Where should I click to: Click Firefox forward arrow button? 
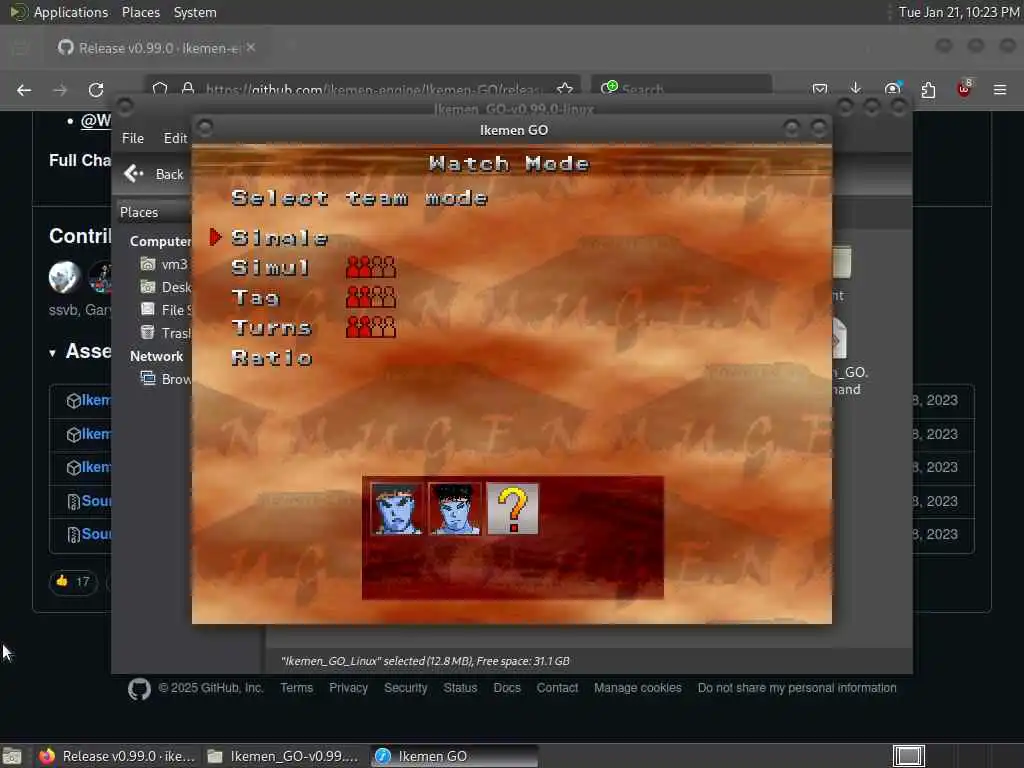pos(60,89)
